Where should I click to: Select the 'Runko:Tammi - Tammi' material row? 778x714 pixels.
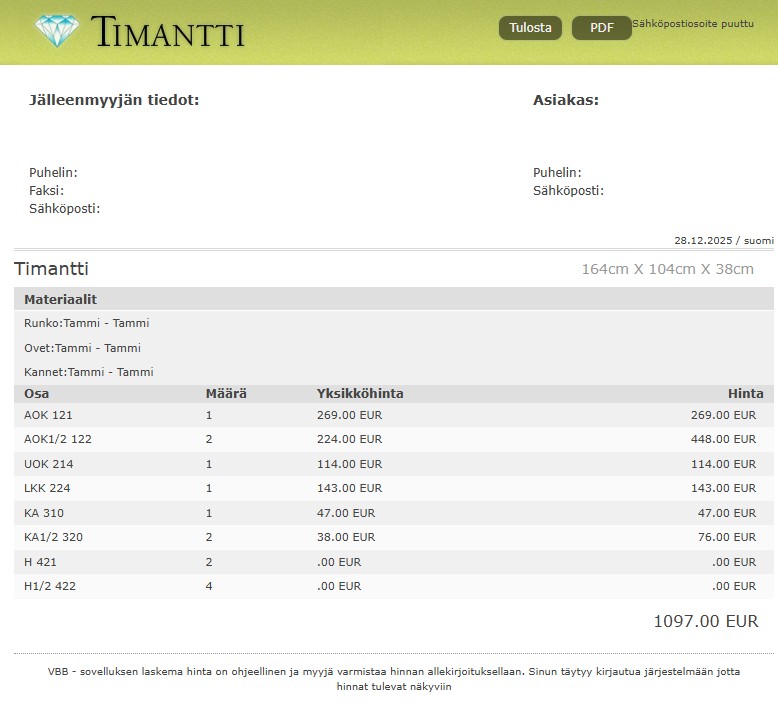click(x=87, y=324)
